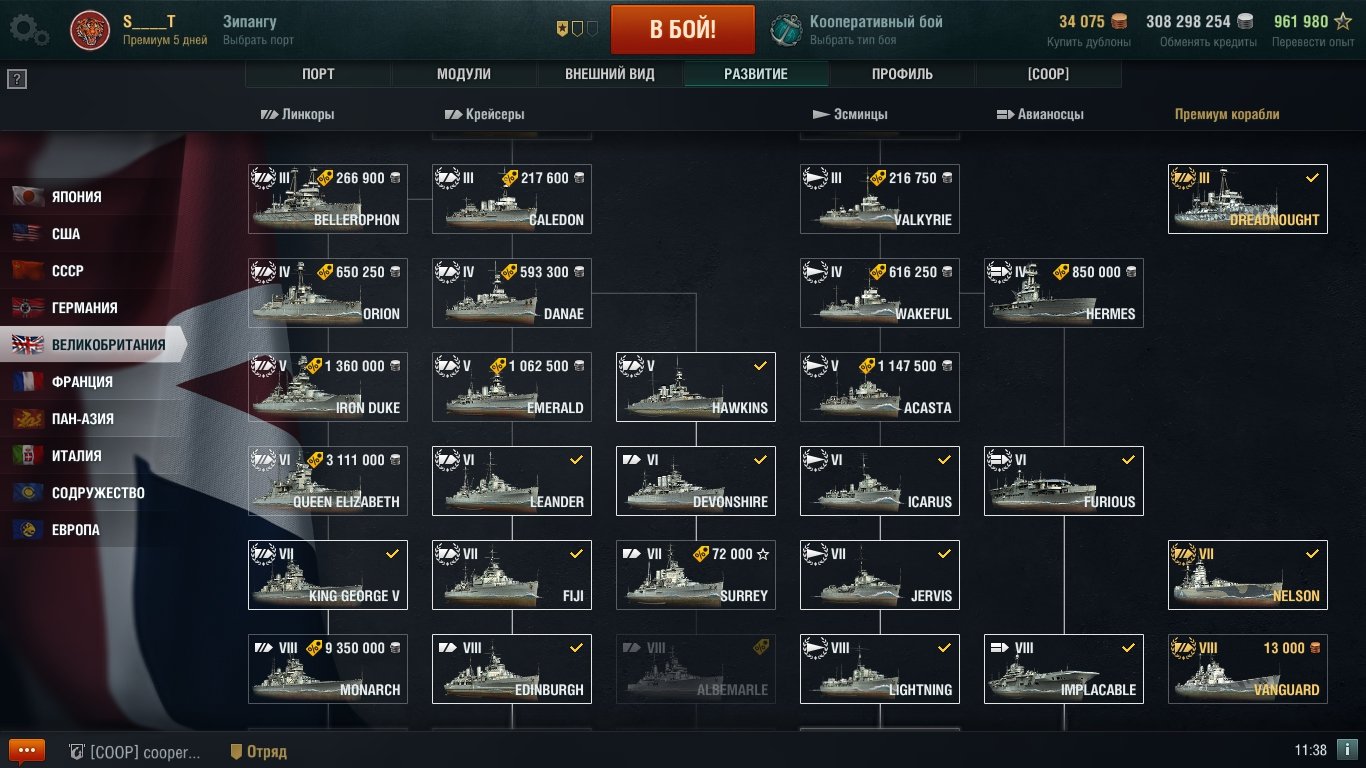
Task: Expand the Отряд division panel
Action: point(258,751)
